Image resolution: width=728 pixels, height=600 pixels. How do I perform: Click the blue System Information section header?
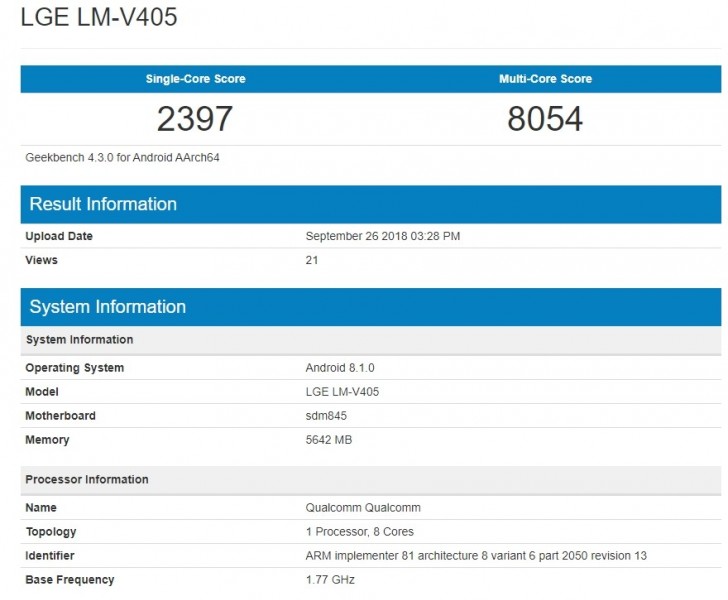coord(108,307)
